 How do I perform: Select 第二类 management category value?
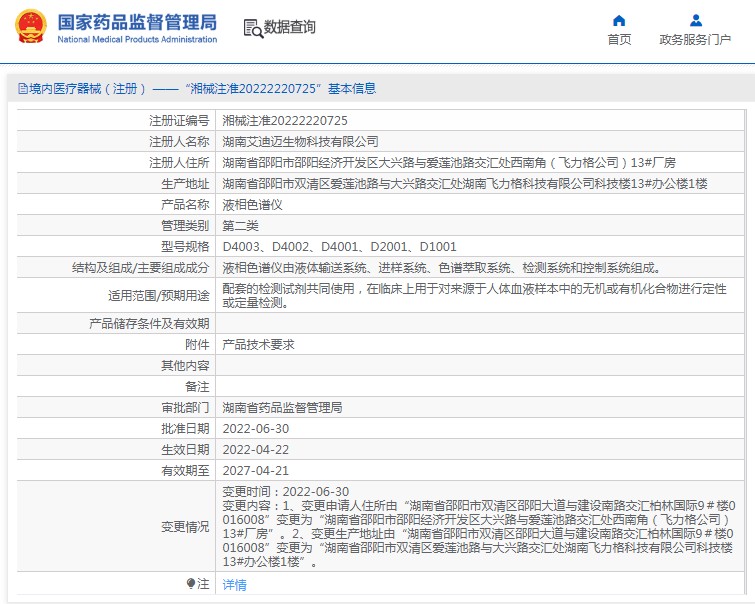[x=240, y=226]
